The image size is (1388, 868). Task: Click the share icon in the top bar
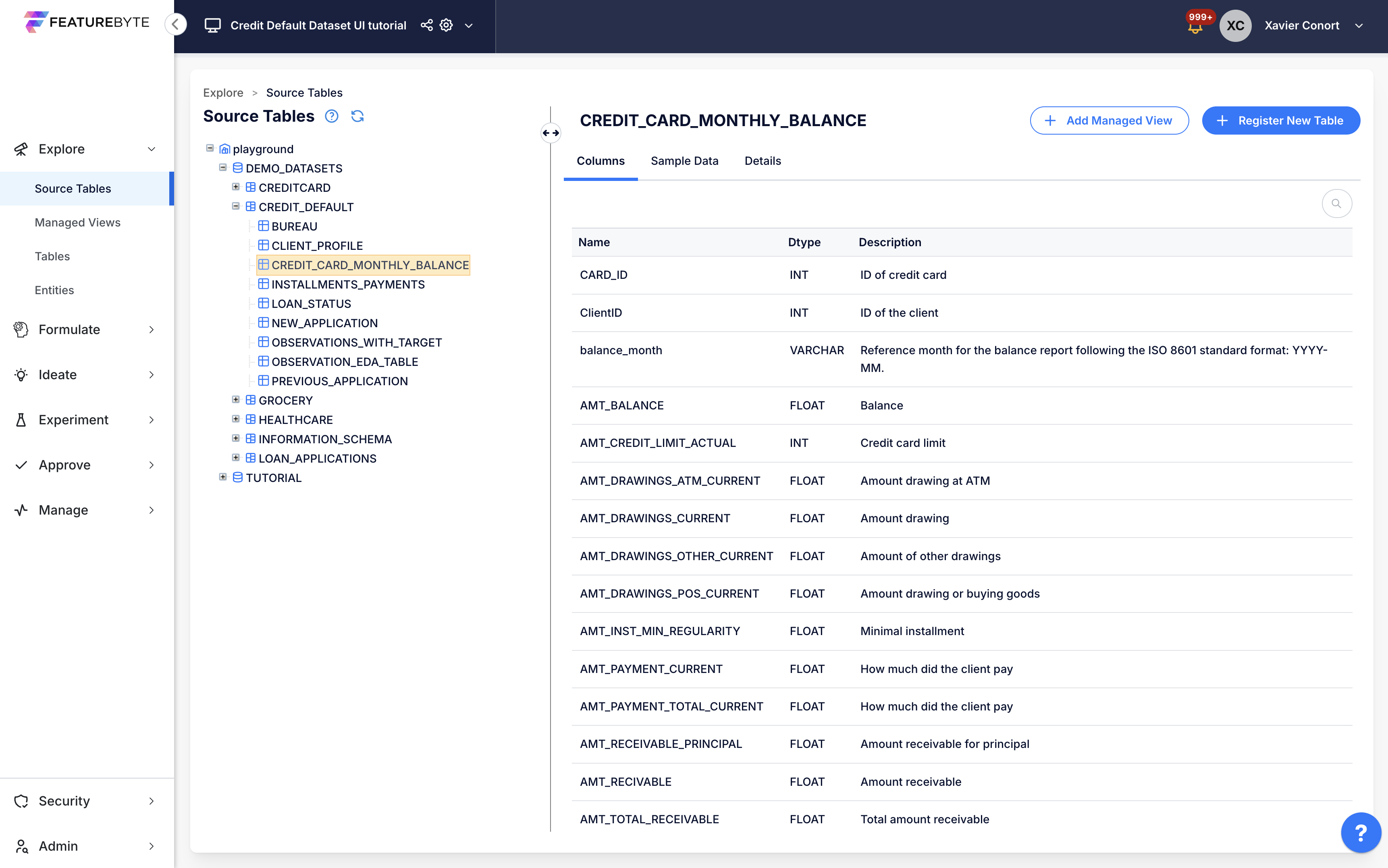pyautogui.click(x=426, y=25)
